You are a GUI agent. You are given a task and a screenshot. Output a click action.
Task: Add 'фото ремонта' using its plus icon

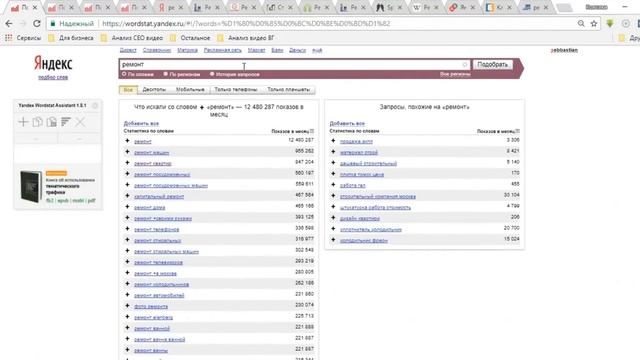127,306
